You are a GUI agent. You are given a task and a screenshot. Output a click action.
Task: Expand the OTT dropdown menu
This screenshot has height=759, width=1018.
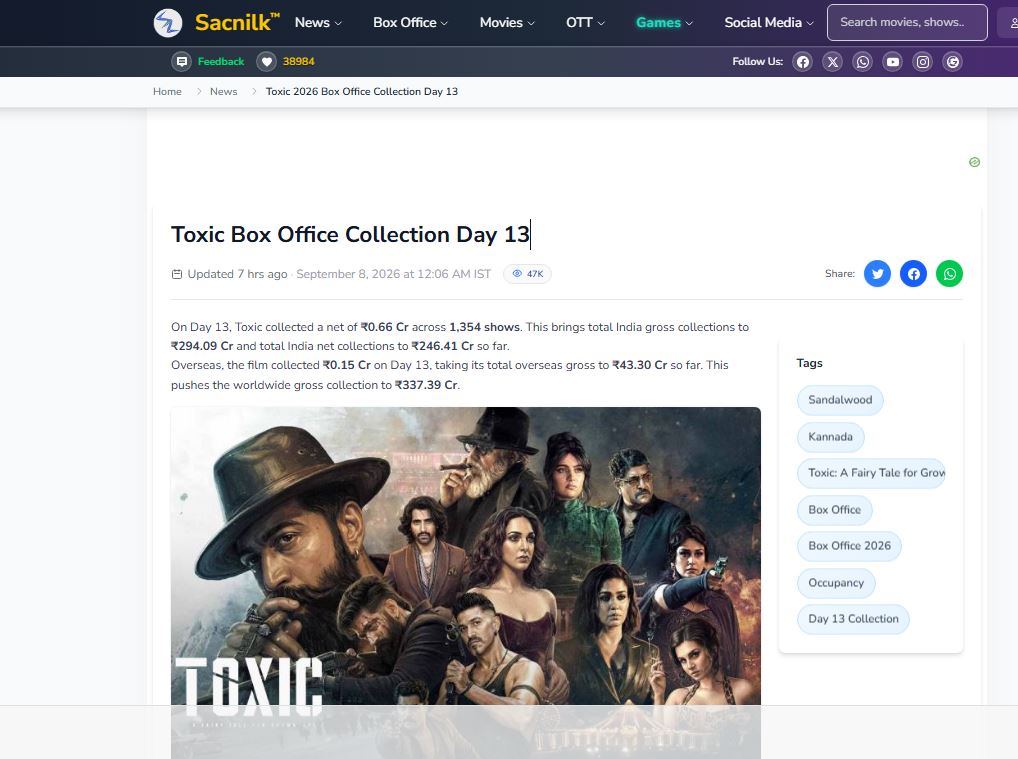click(585, 23)
